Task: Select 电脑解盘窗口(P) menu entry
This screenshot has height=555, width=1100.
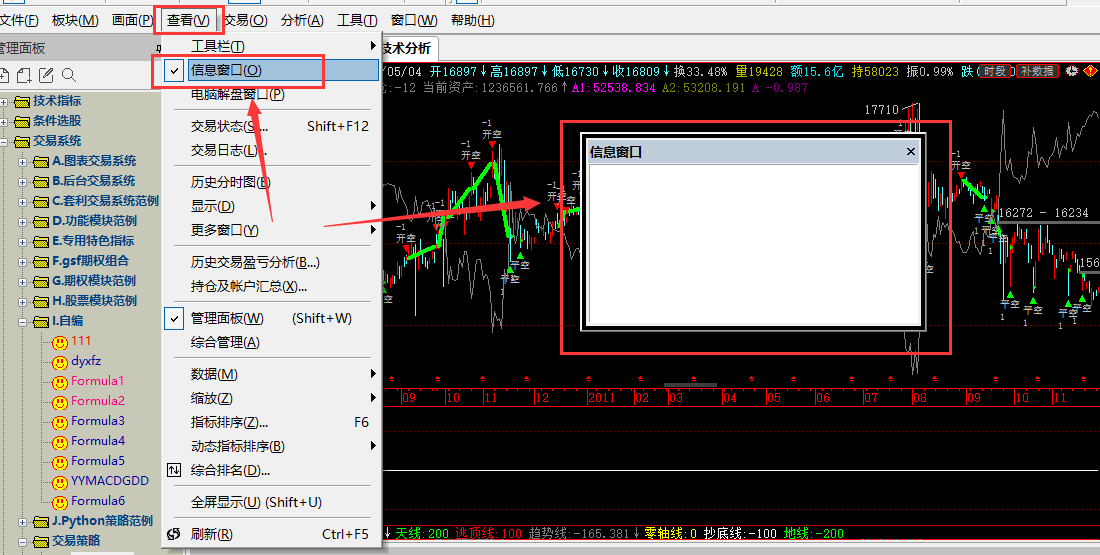Action: point(273,95)
